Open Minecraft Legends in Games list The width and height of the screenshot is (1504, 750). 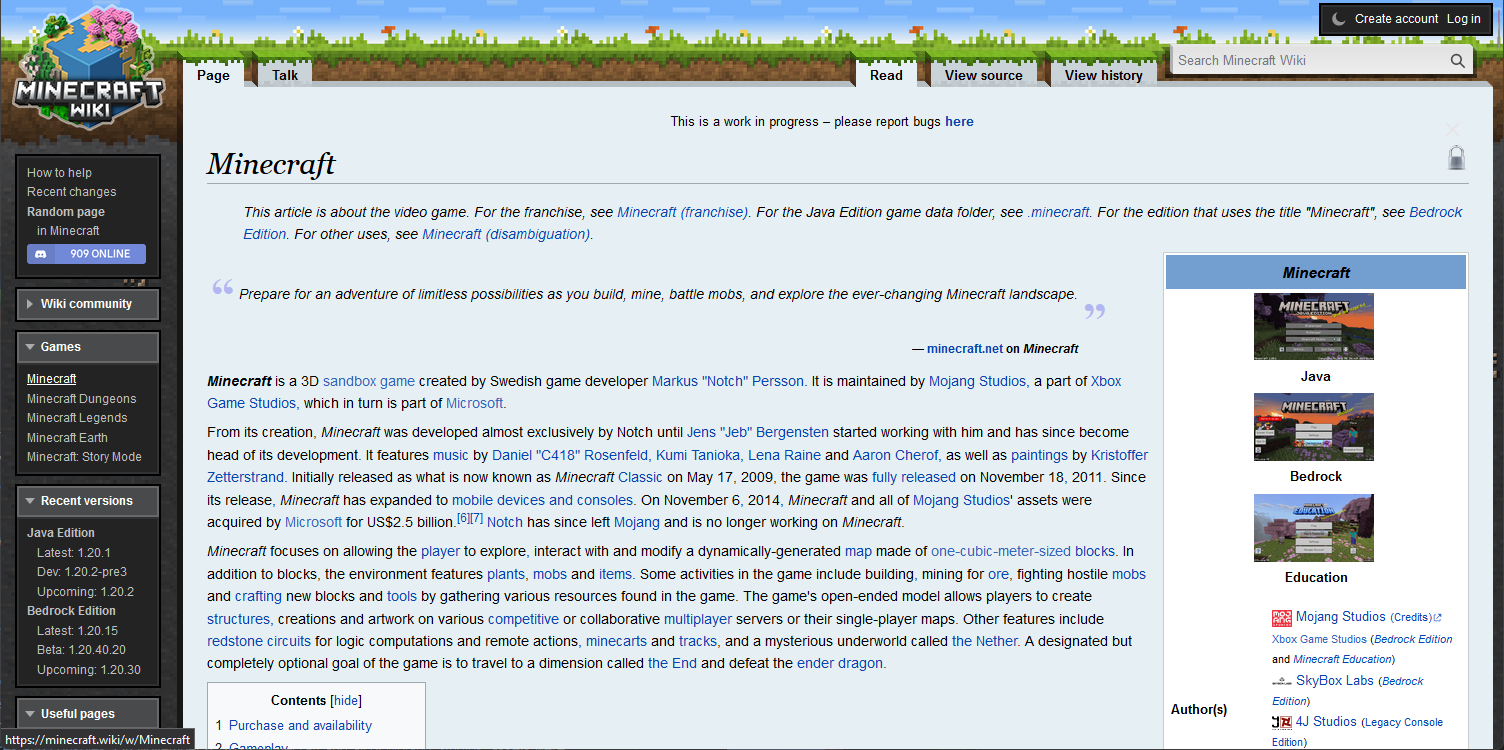(x=77, y=418)
